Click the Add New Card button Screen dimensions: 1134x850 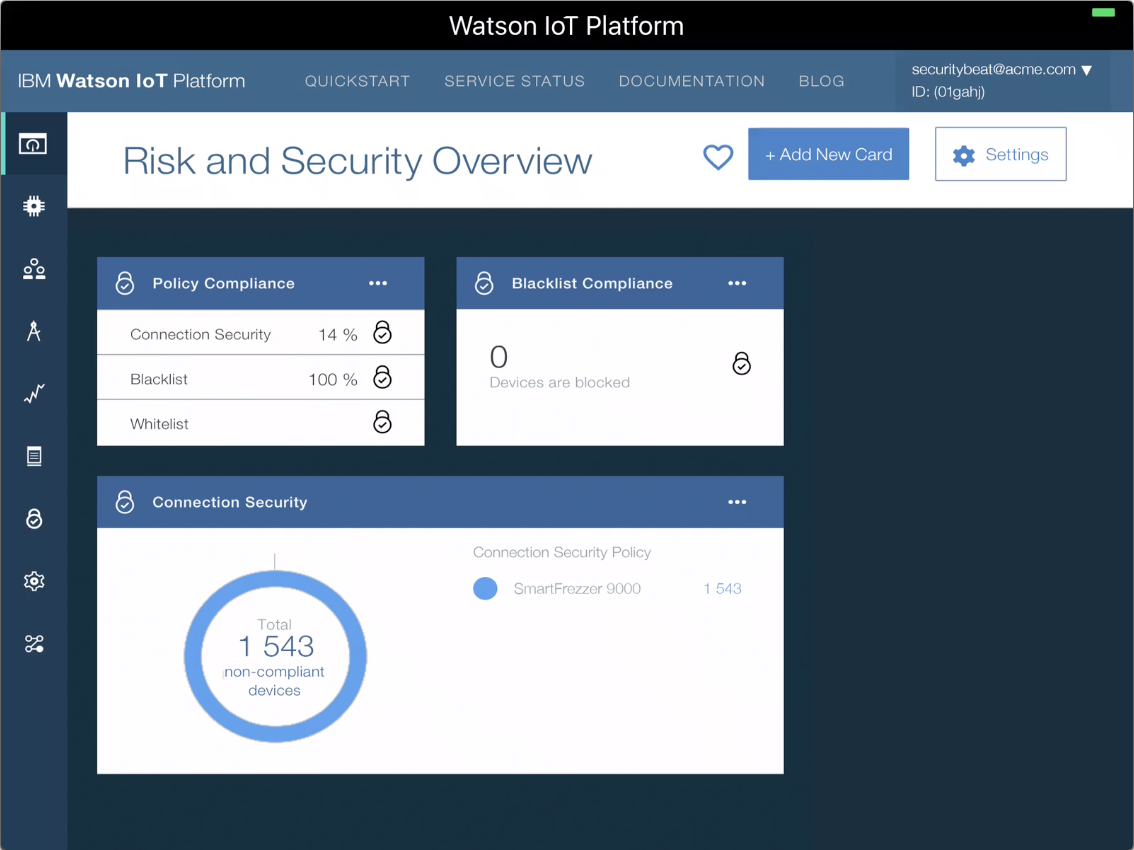pyautogui.click(x=828, y=154)
